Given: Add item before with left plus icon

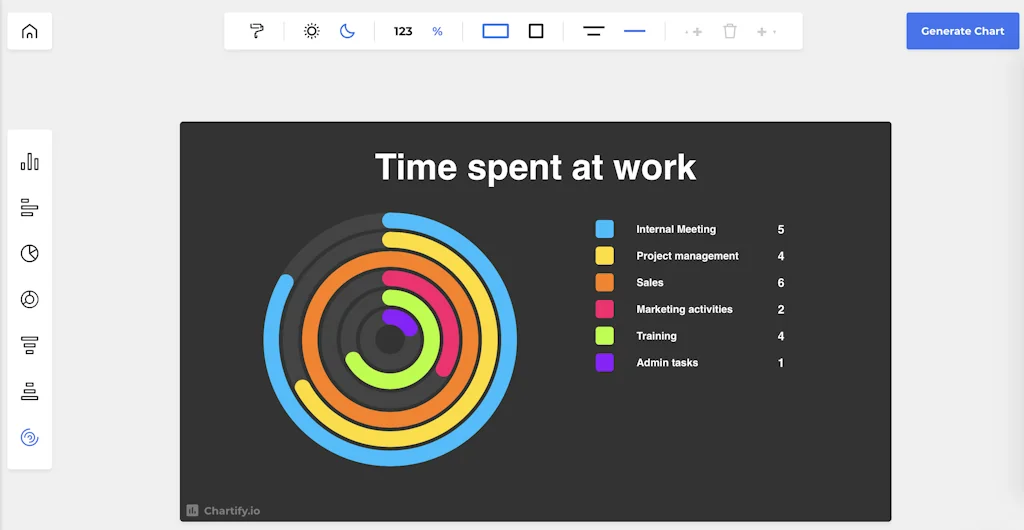Looking at the screenshot, I should (694, 31).
